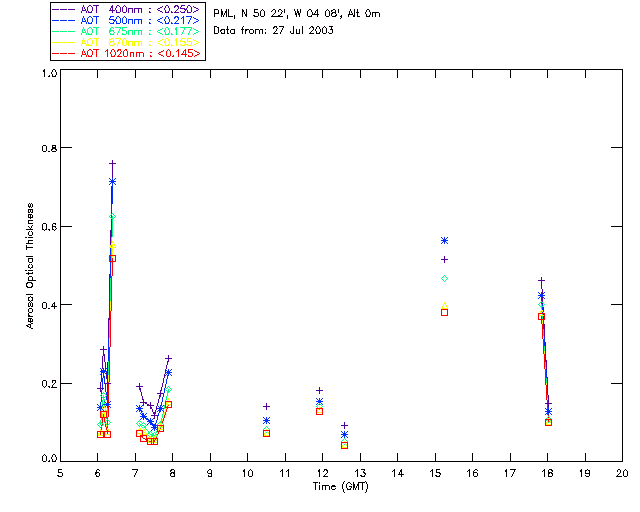Click the purple plus marker at 10.5 GMT
The width and height of the screenshot is (640, 512).
coord(267,406)
